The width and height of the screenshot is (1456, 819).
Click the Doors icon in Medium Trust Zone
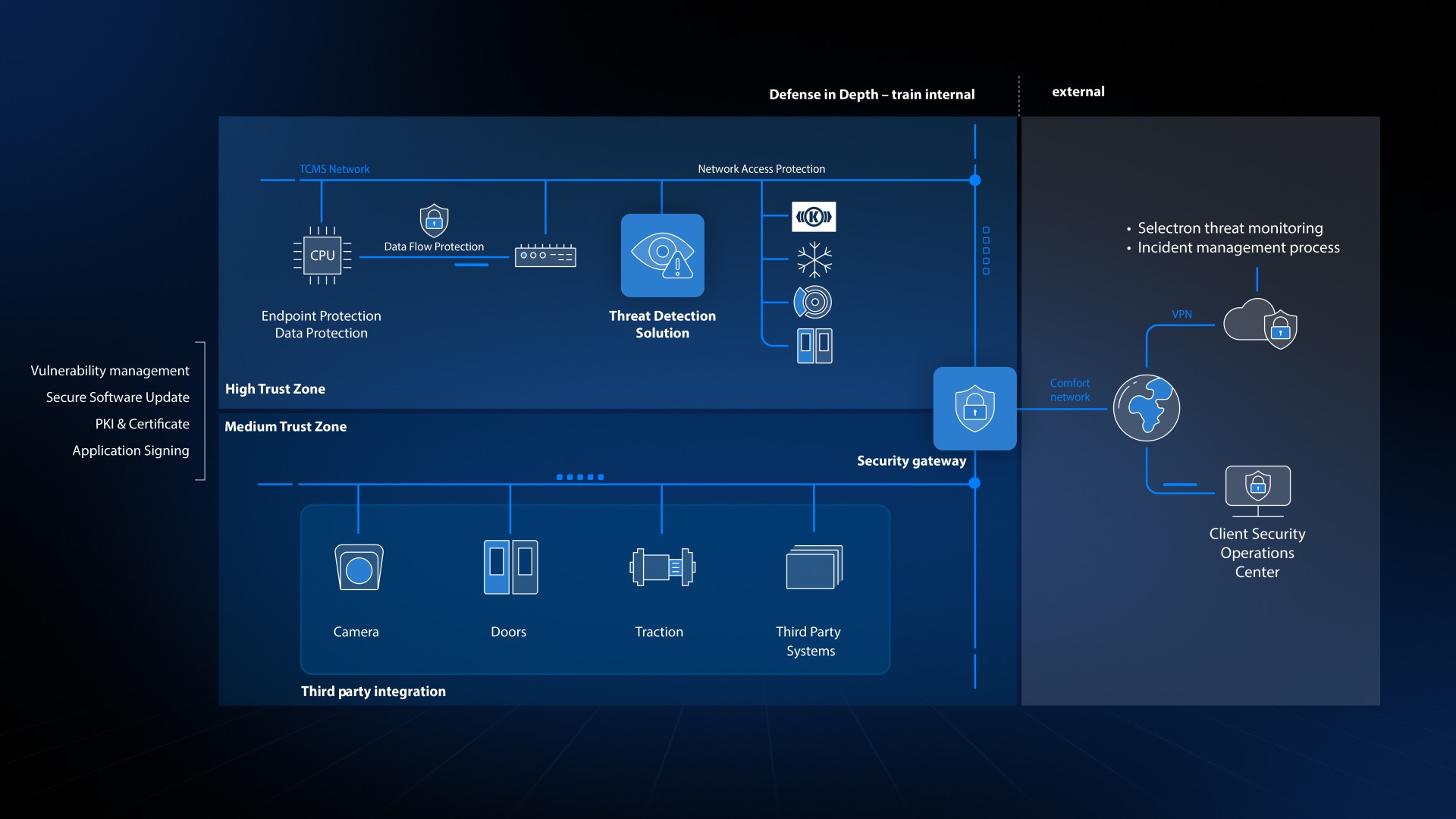coord(510,567)
